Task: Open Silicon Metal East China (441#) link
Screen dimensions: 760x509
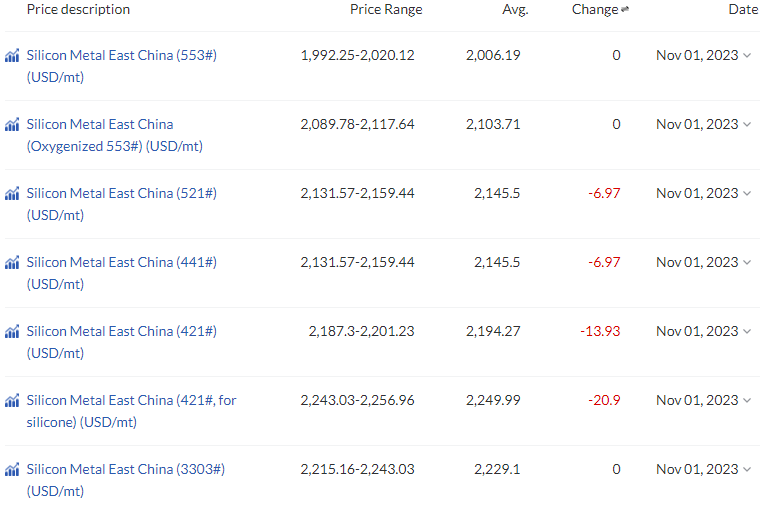Action: pos(122,273)
